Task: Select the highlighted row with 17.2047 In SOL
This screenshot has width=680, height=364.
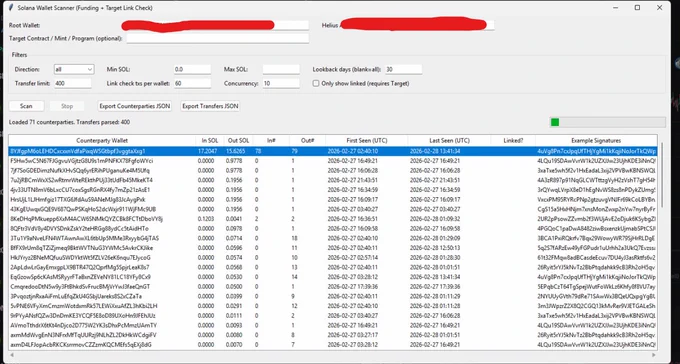Action: [333, 151]
